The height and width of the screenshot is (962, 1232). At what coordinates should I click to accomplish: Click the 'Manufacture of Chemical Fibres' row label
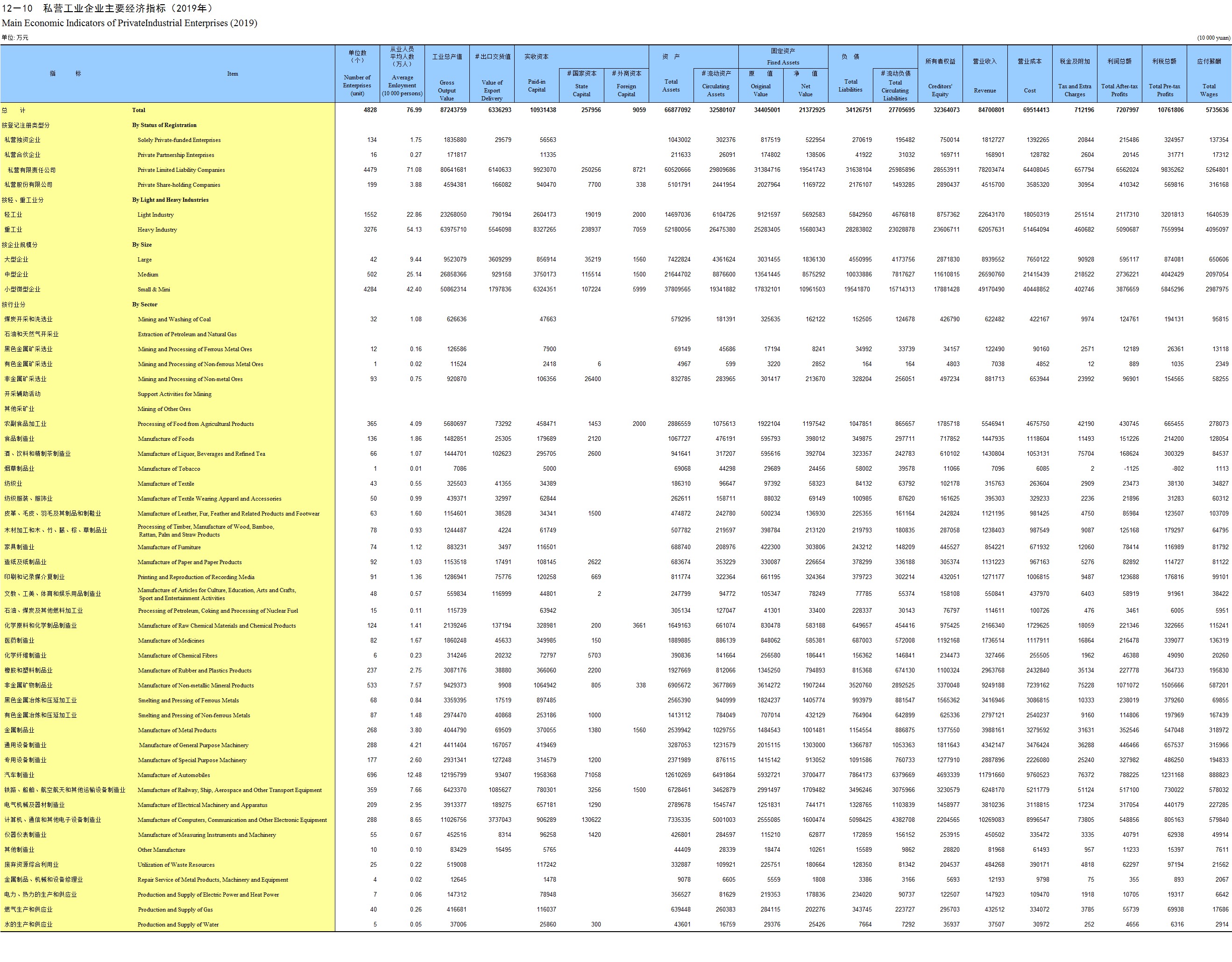(x=177, y=656)
